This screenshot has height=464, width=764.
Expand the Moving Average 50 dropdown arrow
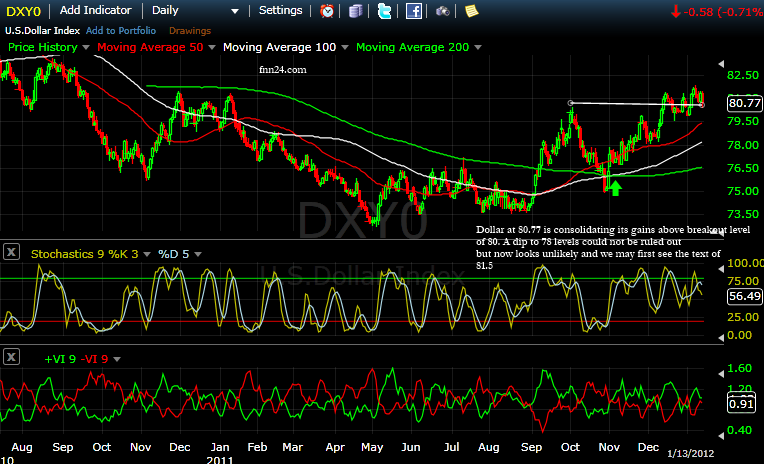click(x=211, y=47)
